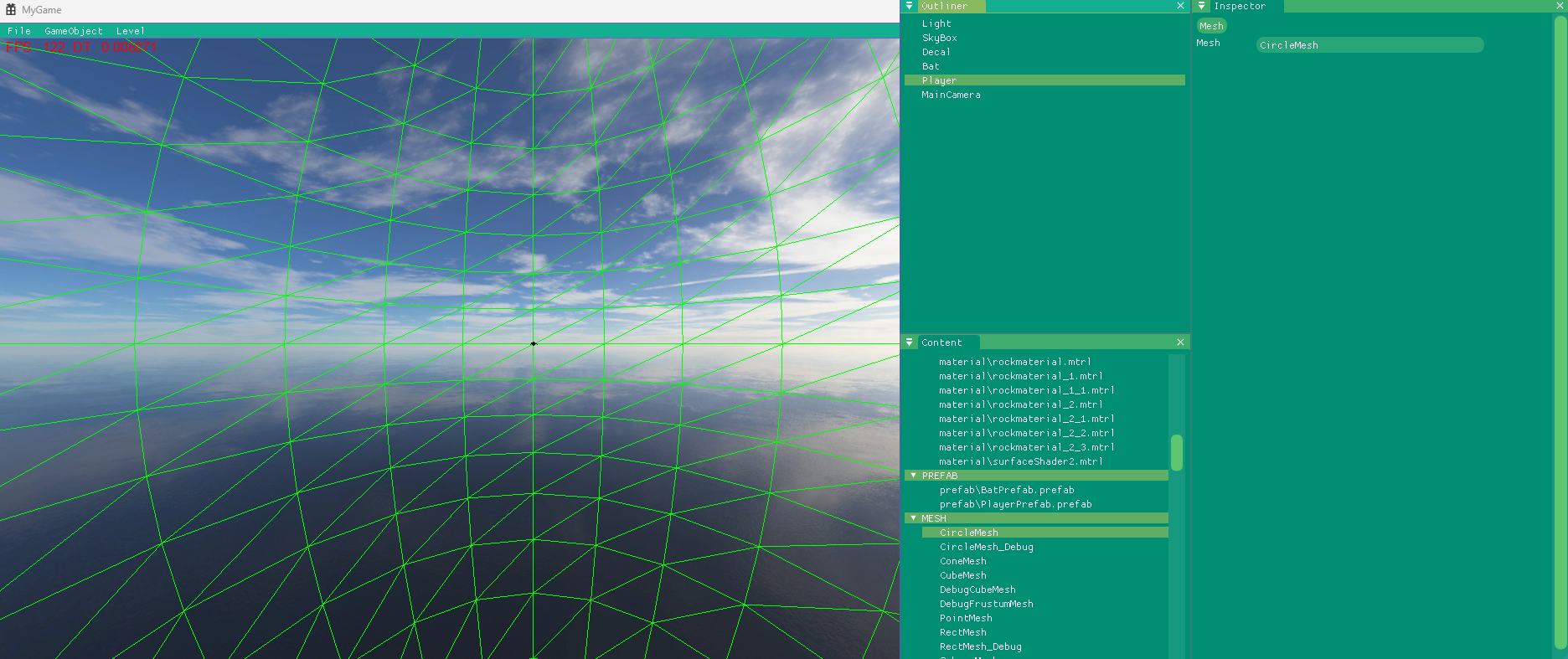Collapse the PREFAB section
This screenshot has width=1568, height=659.
[x=913, y=476]
